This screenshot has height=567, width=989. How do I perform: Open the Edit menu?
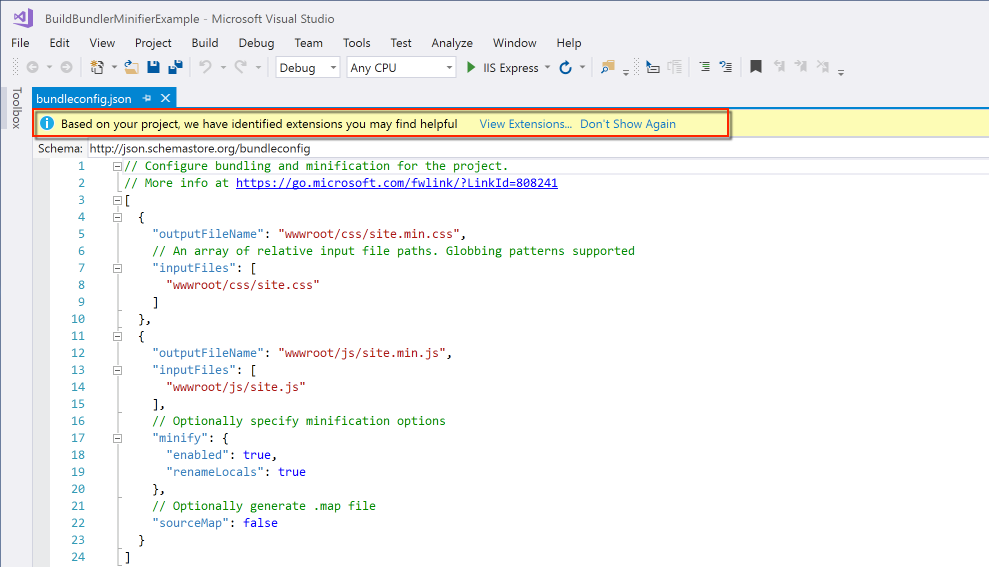click(x=59, y=43)
